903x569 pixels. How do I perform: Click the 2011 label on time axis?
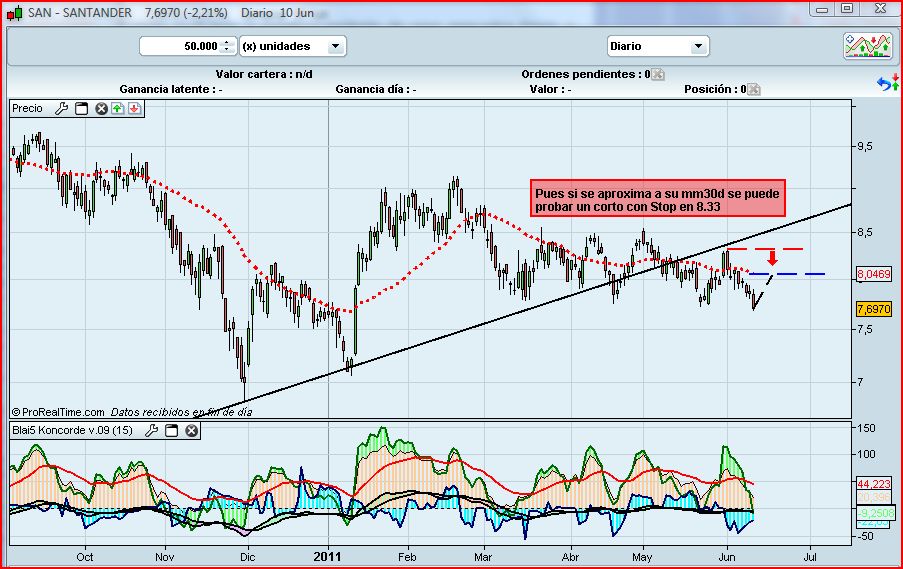[327, 557]
